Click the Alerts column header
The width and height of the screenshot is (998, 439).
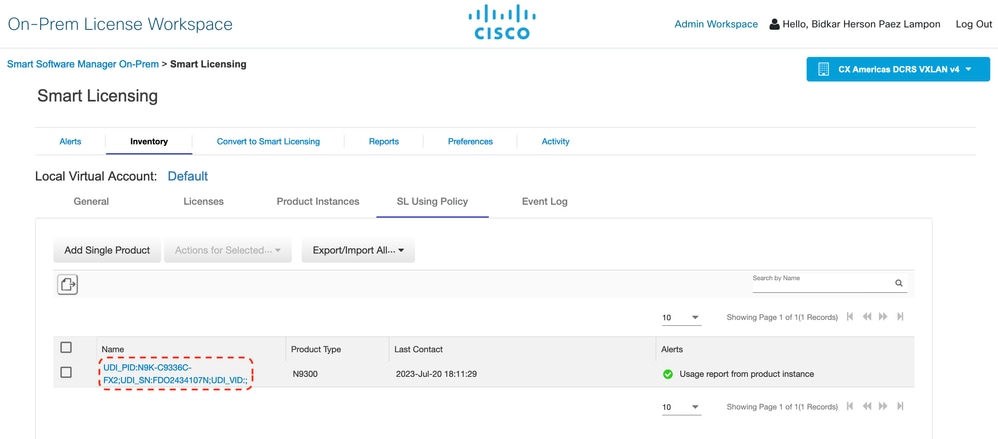[x=672, y=349]
